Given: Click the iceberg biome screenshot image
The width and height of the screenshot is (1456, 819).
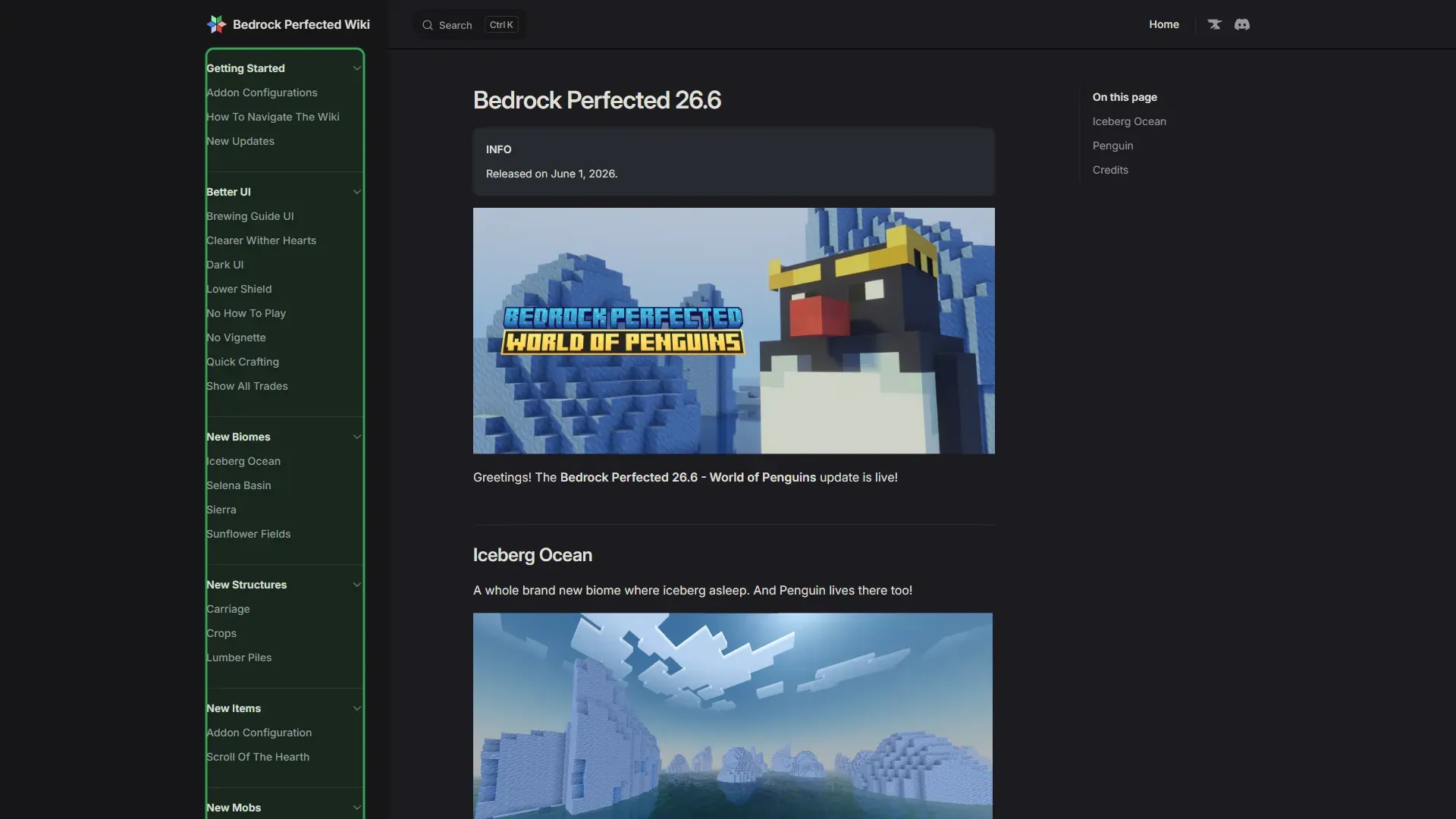Looking at the screenshot, I should click(733, 716).
